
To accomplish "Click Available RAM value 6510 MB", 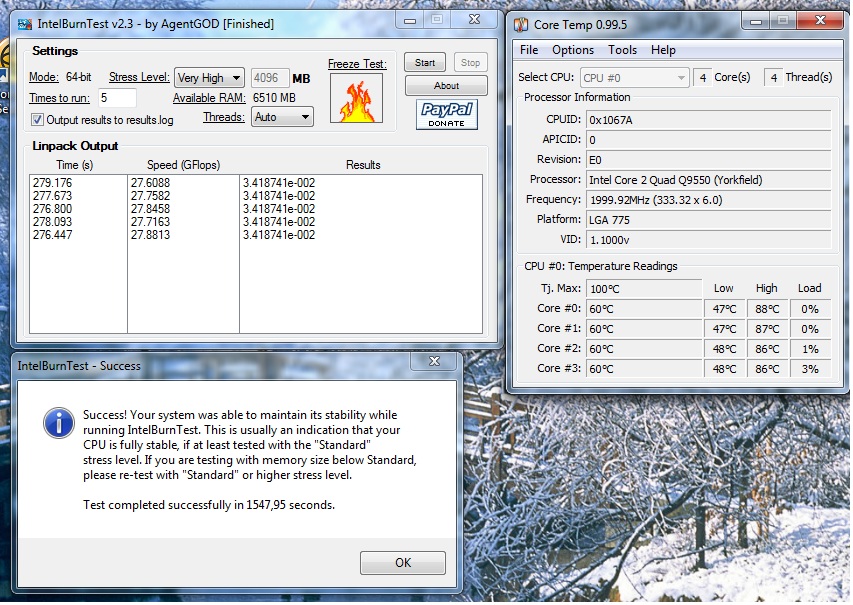I will point(274,98).
